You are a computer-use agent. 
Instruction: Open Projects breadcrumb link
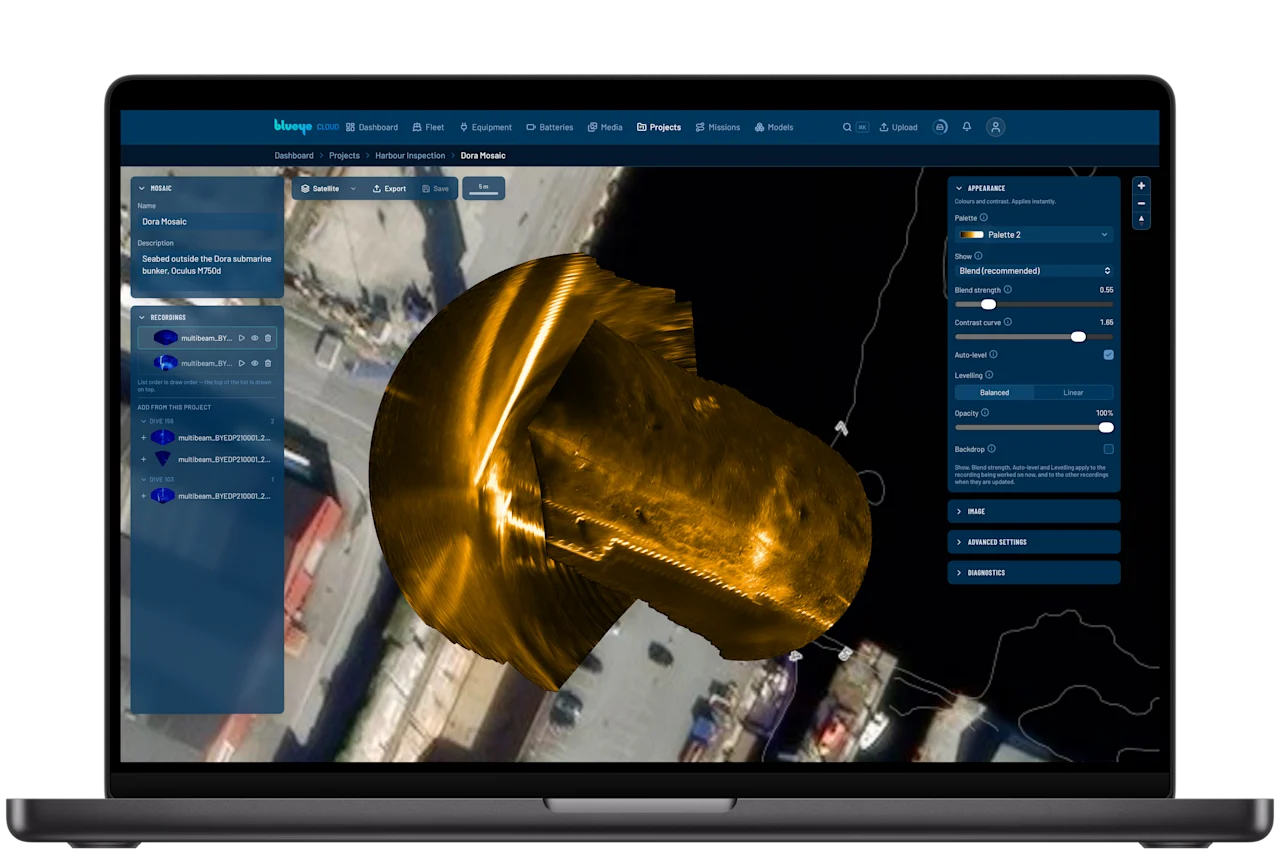pyautogui.click(x=344, y=156)
